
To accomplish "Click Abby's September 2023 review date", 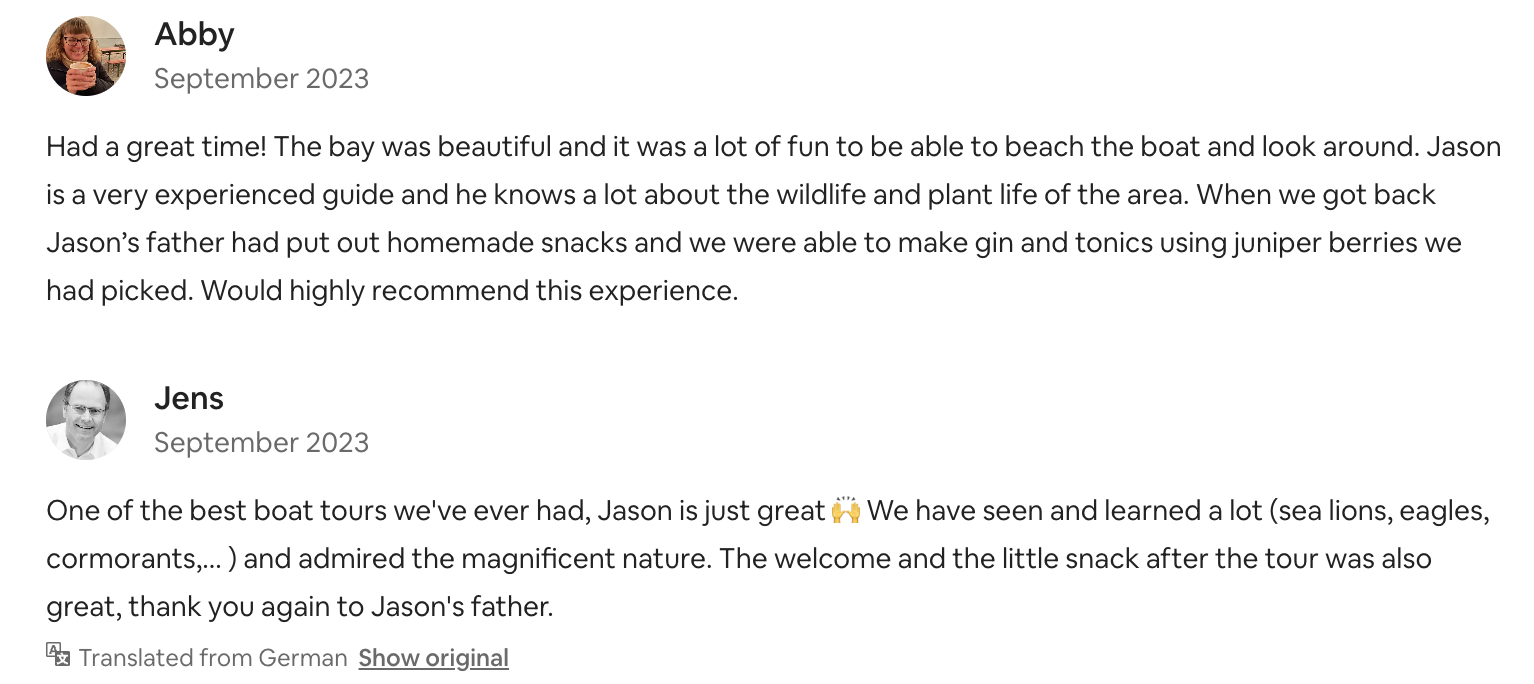I will 261,78.
